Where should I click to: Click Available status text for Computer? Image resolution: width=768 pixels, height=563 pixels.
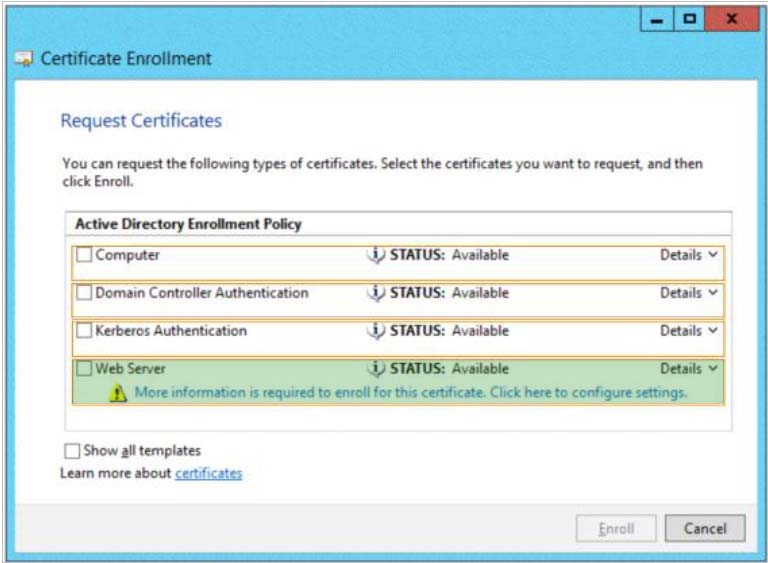coord(480,255)
